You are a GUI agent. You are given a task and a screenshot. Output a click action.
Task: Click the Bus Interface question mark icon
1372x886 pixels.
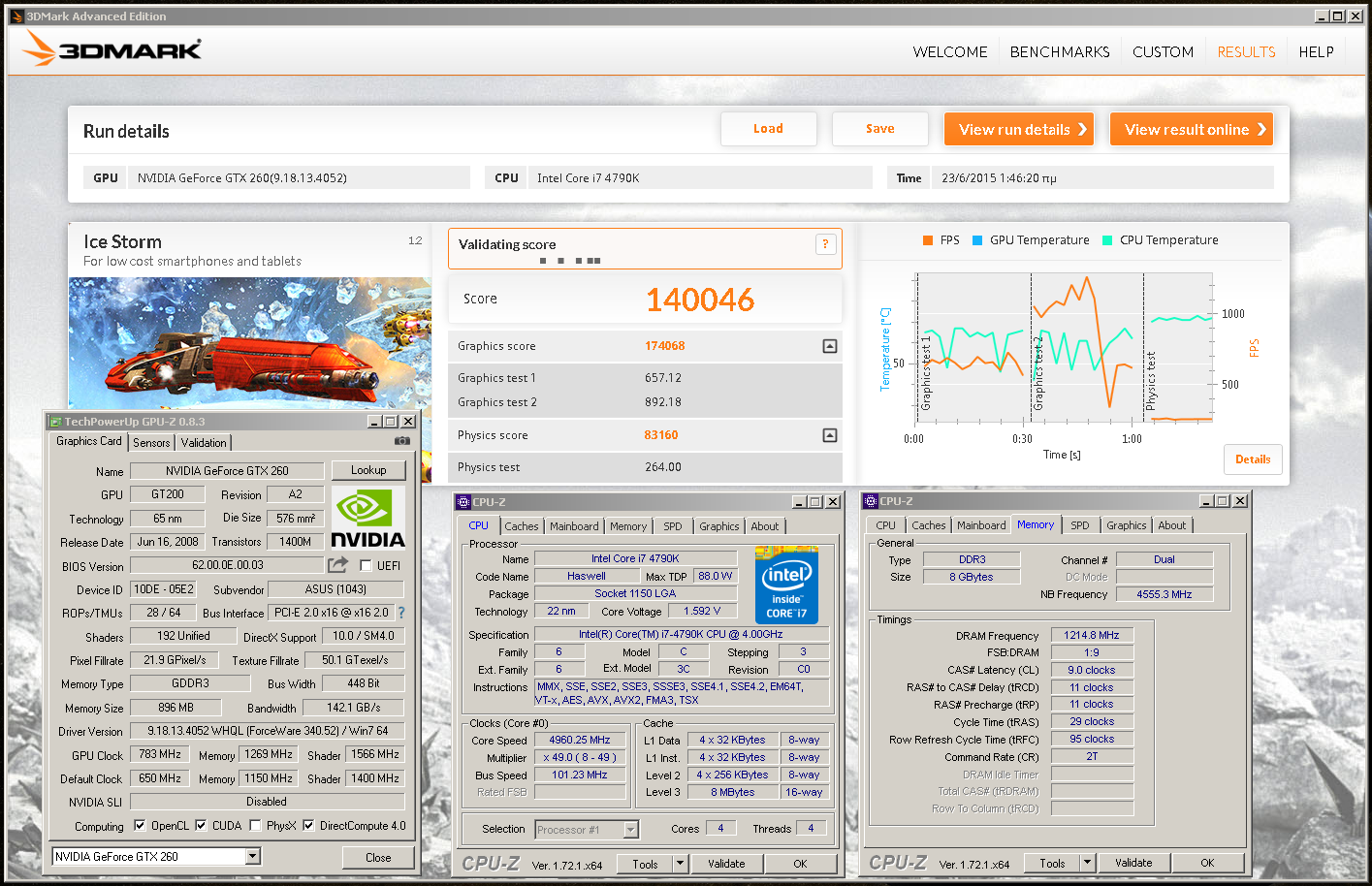401,613
